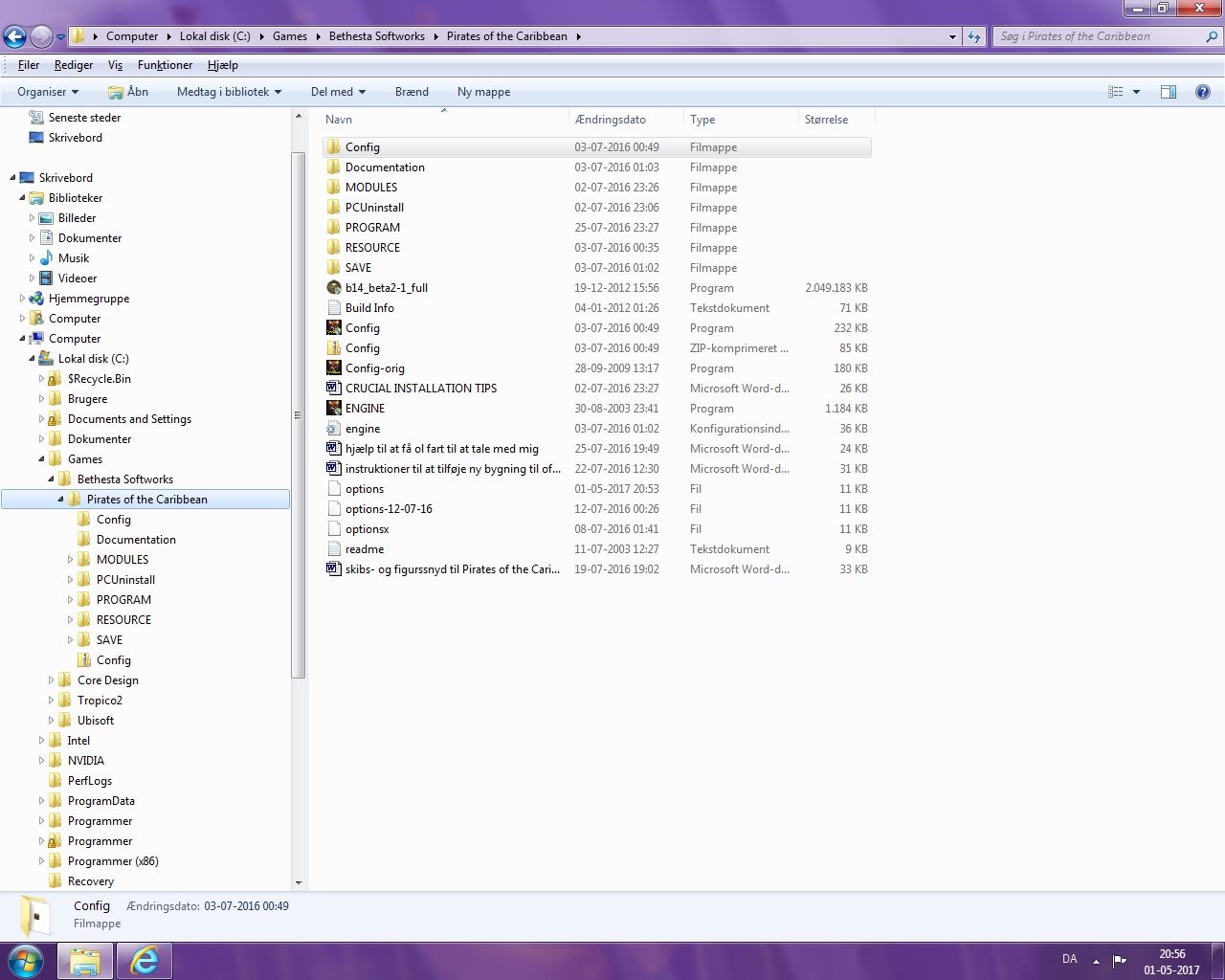The image size is (1225, 980).
Task: Click the Åbn toolbar button
Action: coord(128,92)
